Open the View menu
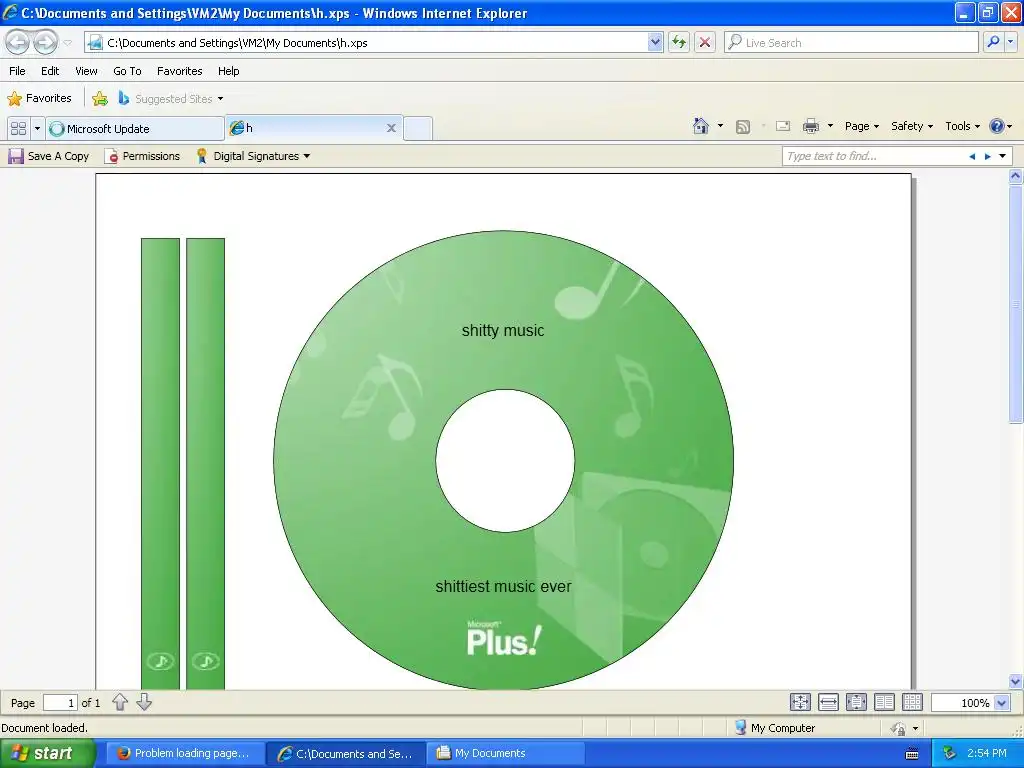The width and height of the screenshot is (1024, 768). tap(86, 71)
